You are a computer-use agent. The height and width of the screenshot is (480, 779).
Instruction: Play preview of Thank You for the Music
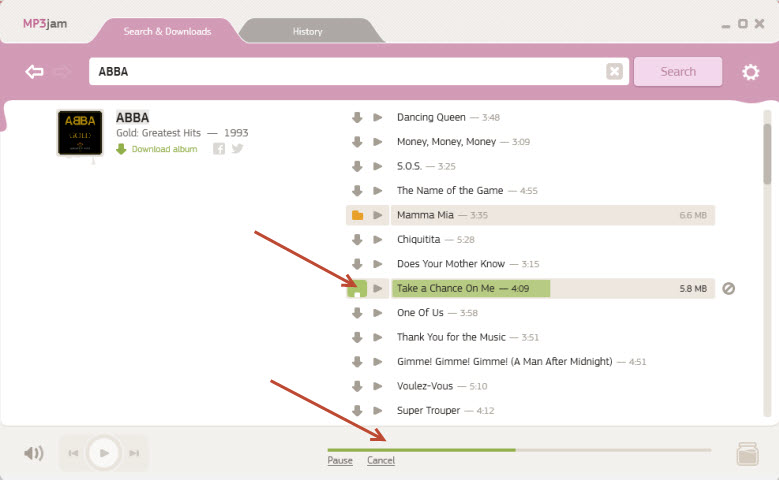[378, 337]
